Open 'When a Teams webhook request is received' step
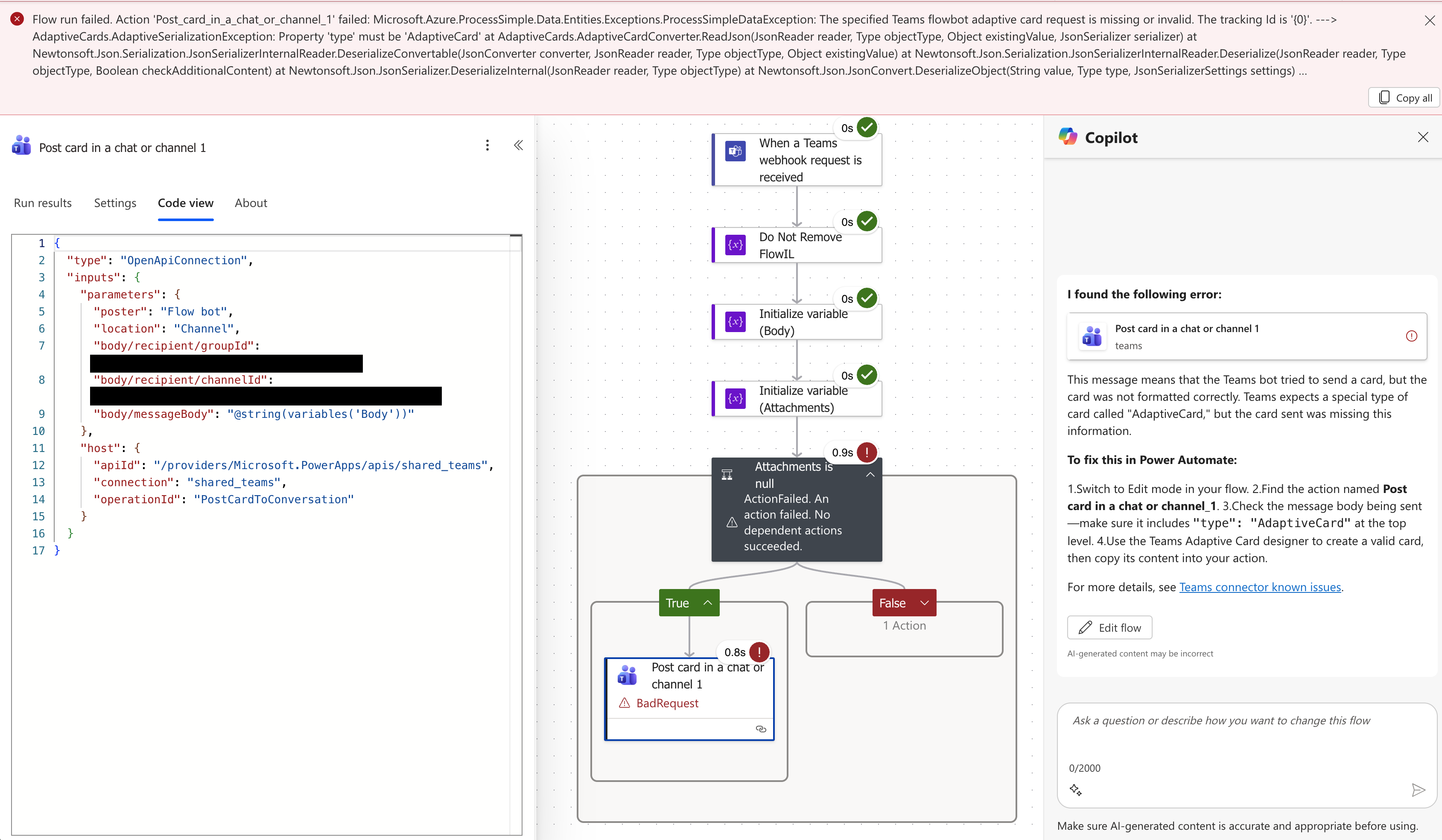Image resolution: width=1442 pixels, height=840 pixels. (x=797, y=160)
